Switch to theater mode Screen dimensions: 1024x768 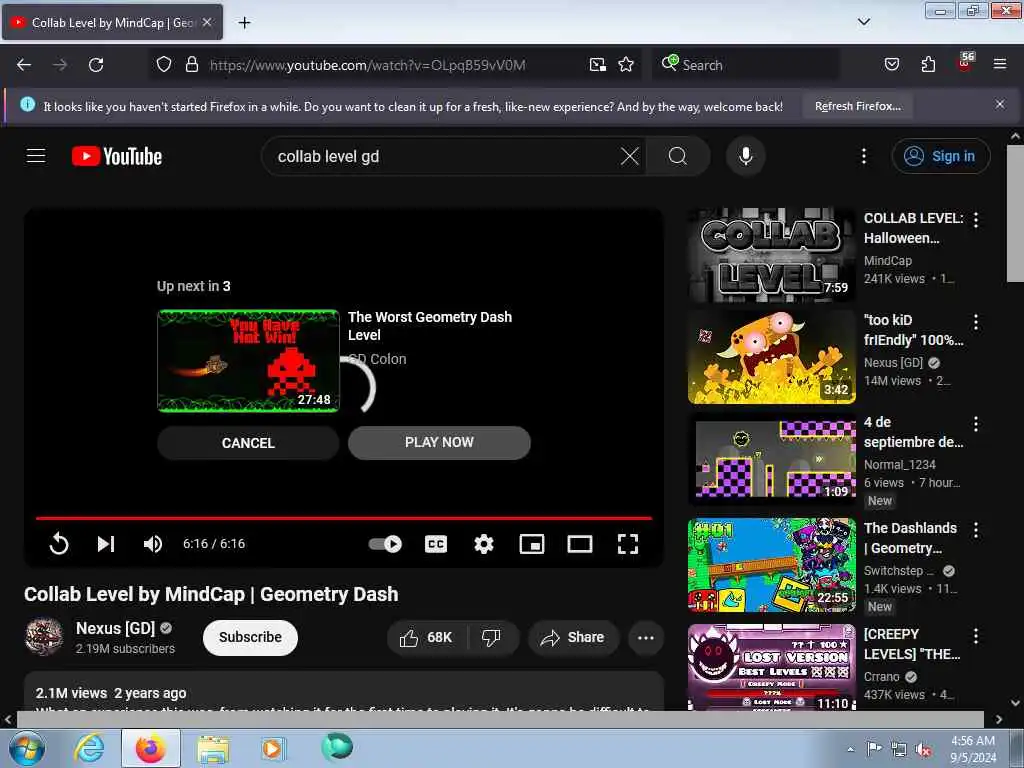[580, 543]
